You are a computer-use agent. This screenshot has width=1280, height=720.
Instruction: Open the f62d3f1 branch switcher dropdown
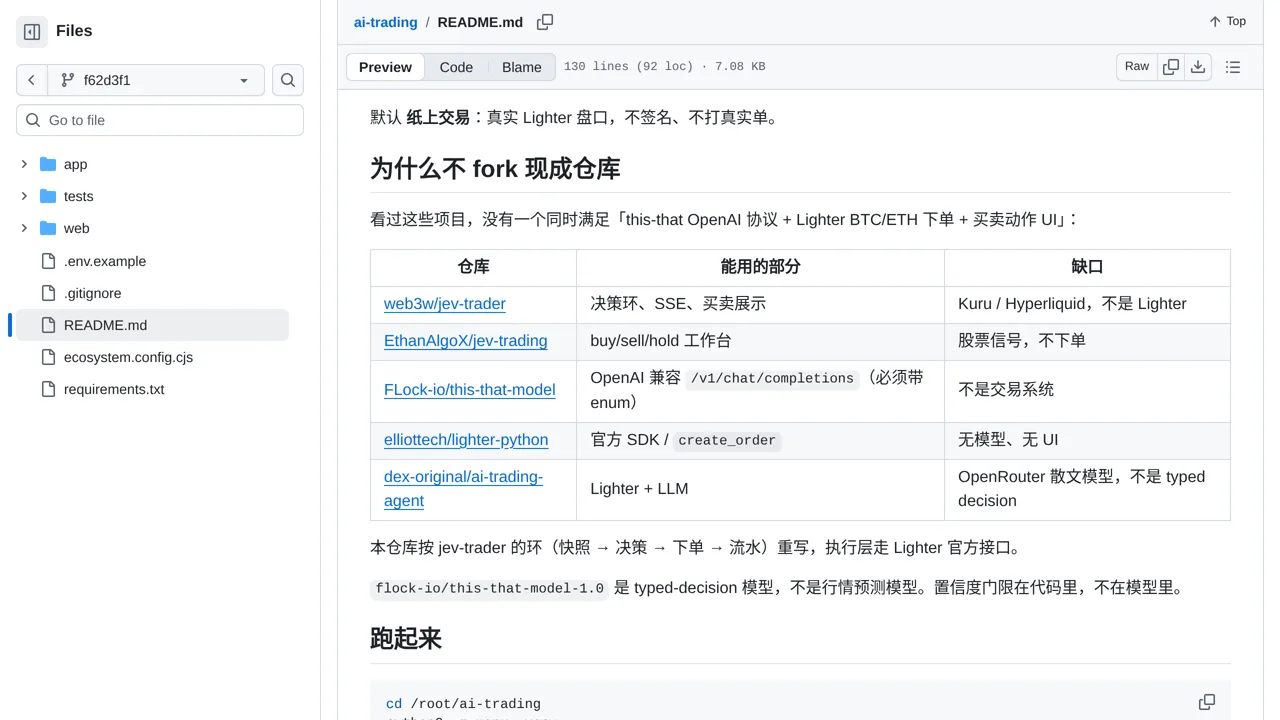click(156, 80)
